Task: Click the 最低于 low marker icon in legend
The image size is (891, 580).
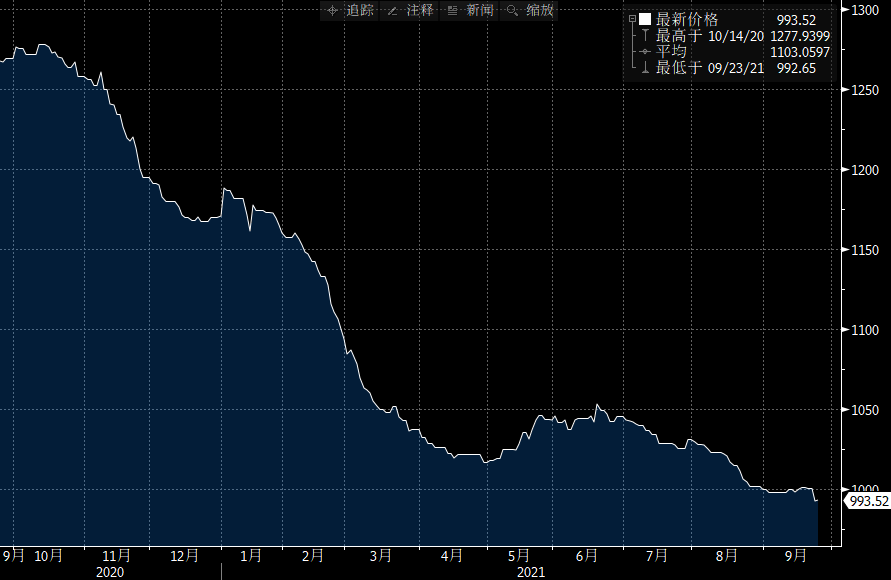Action: 645,67
